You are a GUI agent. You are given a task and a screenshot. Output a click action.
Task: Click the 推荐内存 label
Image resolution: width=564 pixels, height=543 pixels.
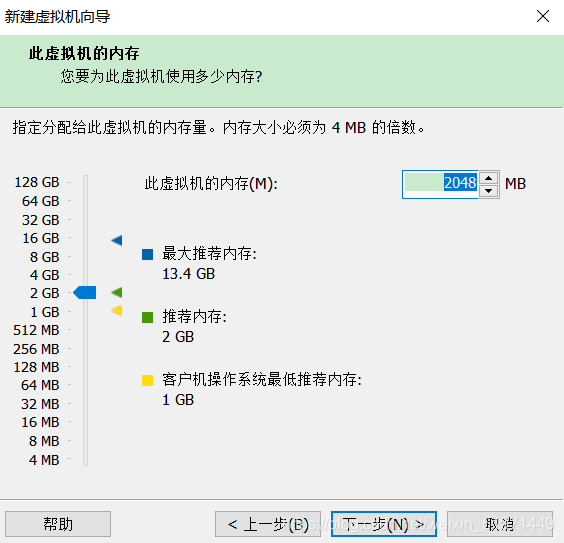[x=194, y=316]
